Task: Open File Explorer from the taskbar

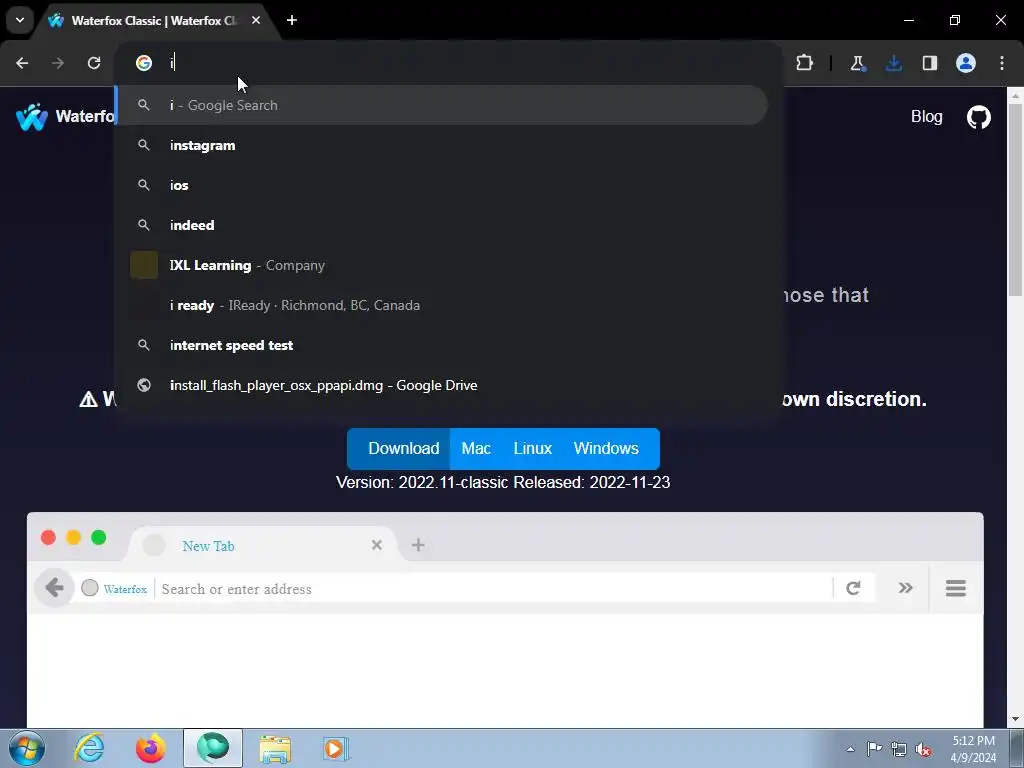Action: click(275, 748)
